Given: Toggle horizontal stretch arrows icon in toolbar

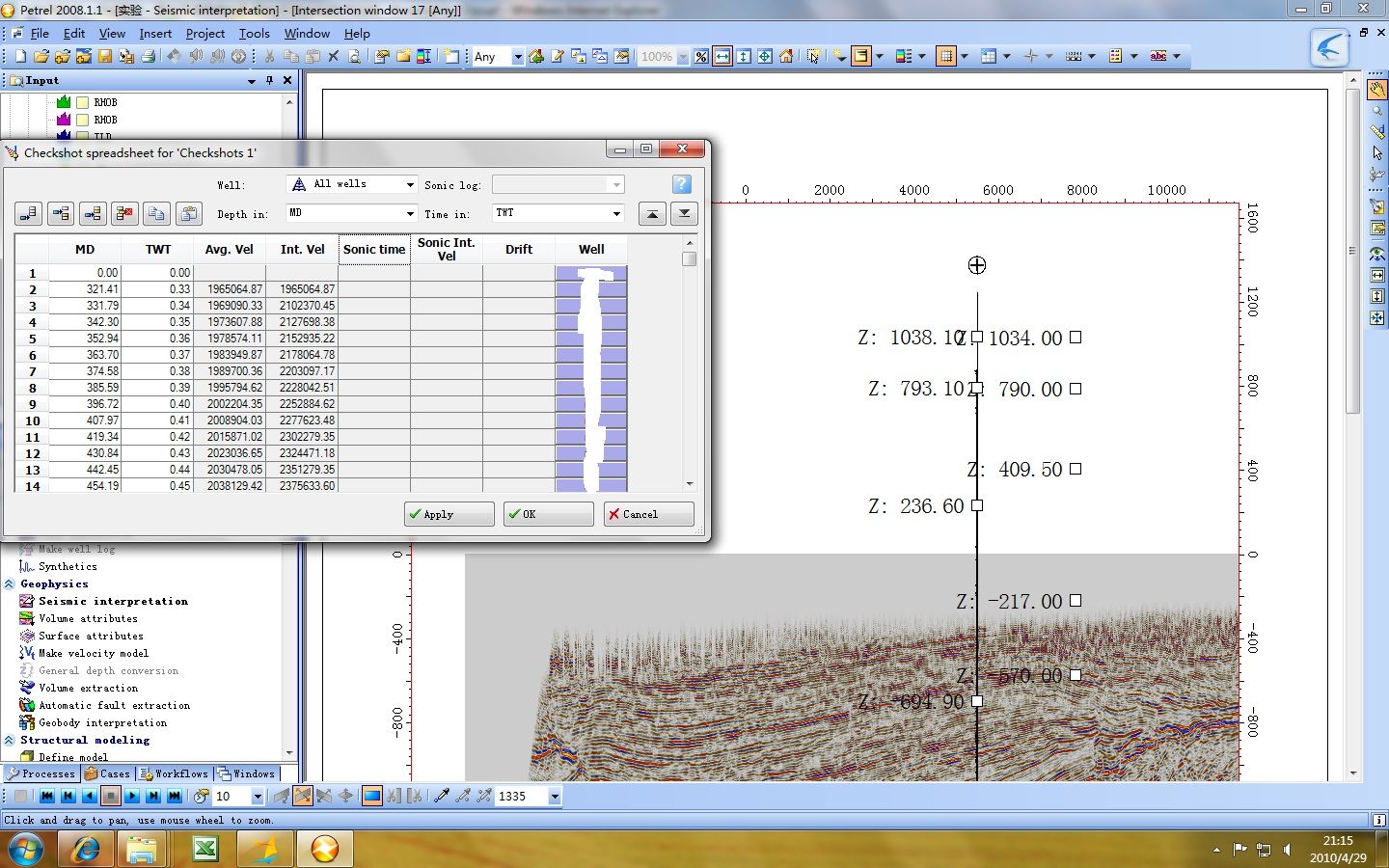Looking at the screenshot, I should 722,57.
